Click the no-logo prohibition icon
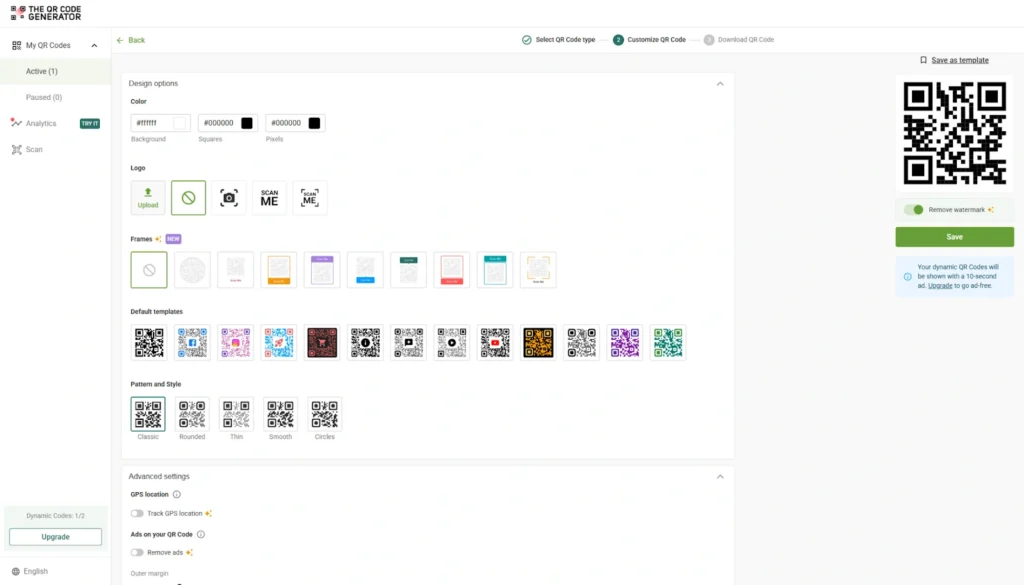 pos(188,197)
